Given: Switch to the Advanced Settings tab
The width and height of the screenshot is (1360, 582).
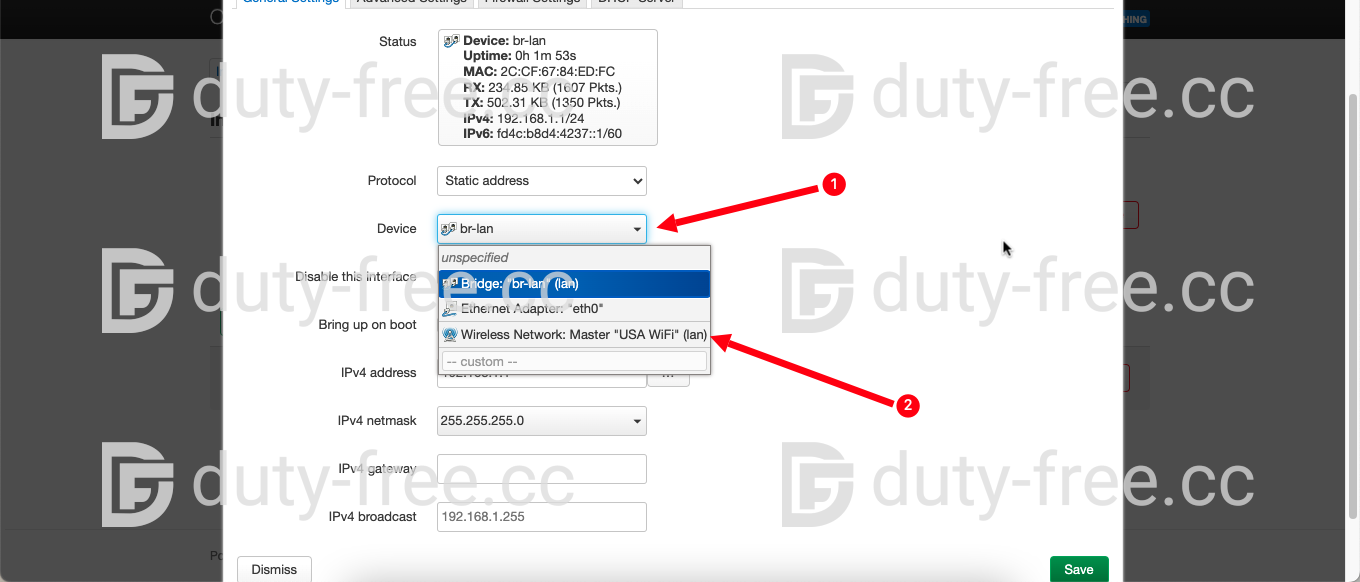Looking at the screenshot, I should 411,2.
